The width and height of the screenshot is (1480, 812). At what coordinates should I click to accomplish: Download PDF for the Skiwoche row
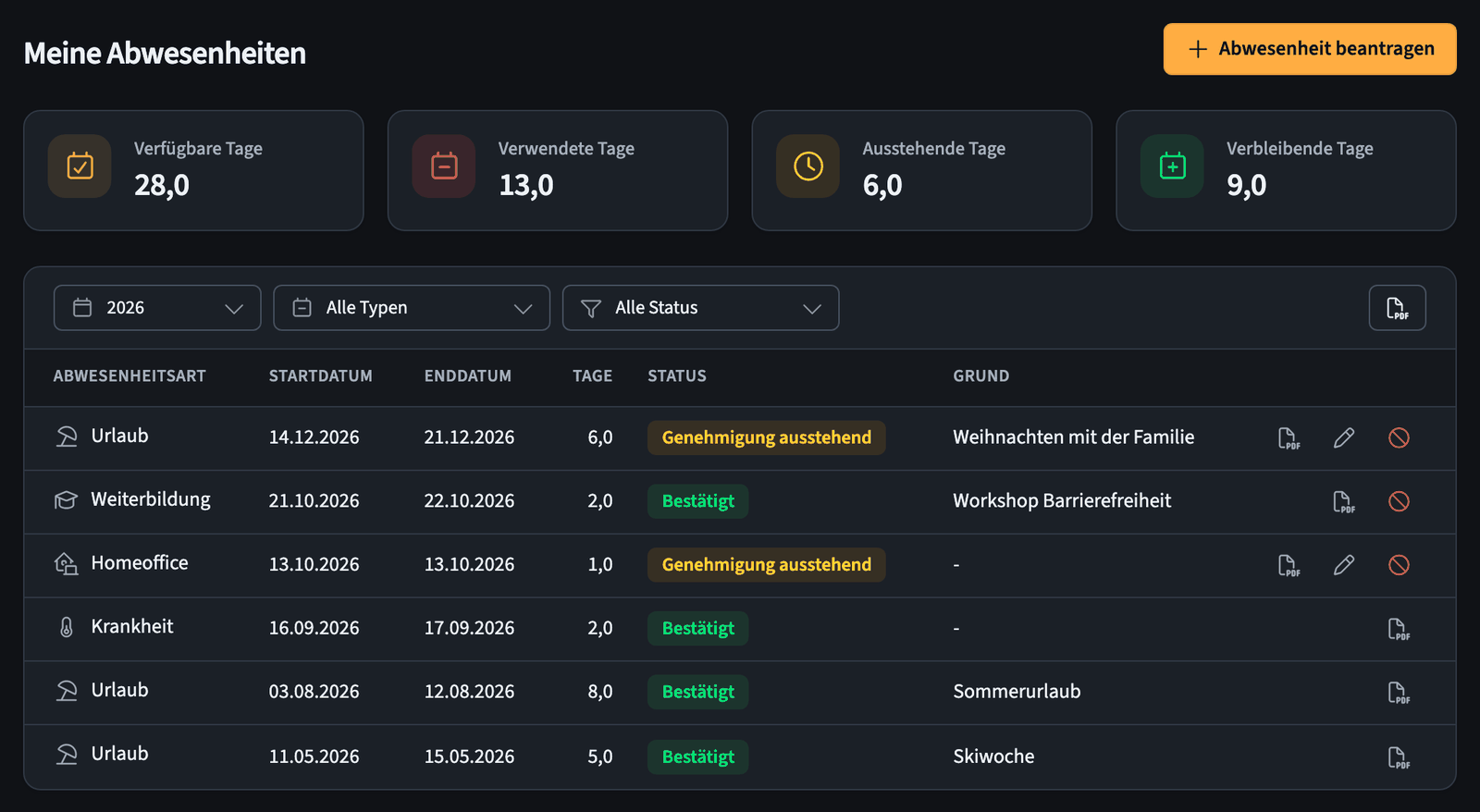click(1399, 757)
